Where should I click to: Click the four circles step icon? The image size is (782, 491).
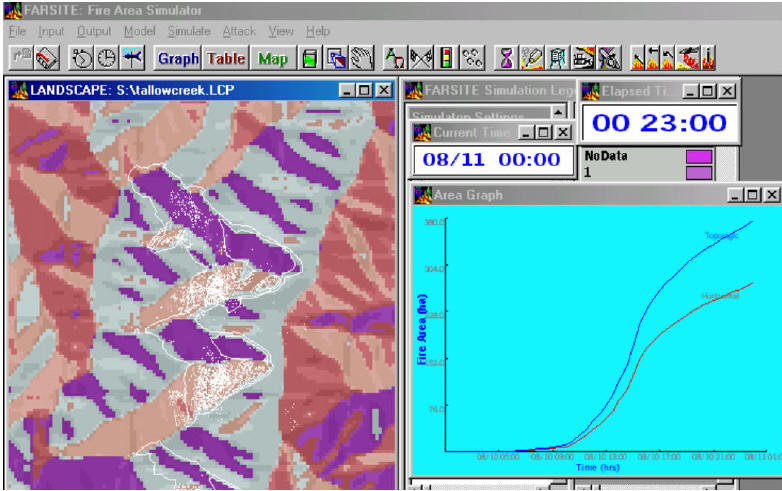click(x=472, y=58)
